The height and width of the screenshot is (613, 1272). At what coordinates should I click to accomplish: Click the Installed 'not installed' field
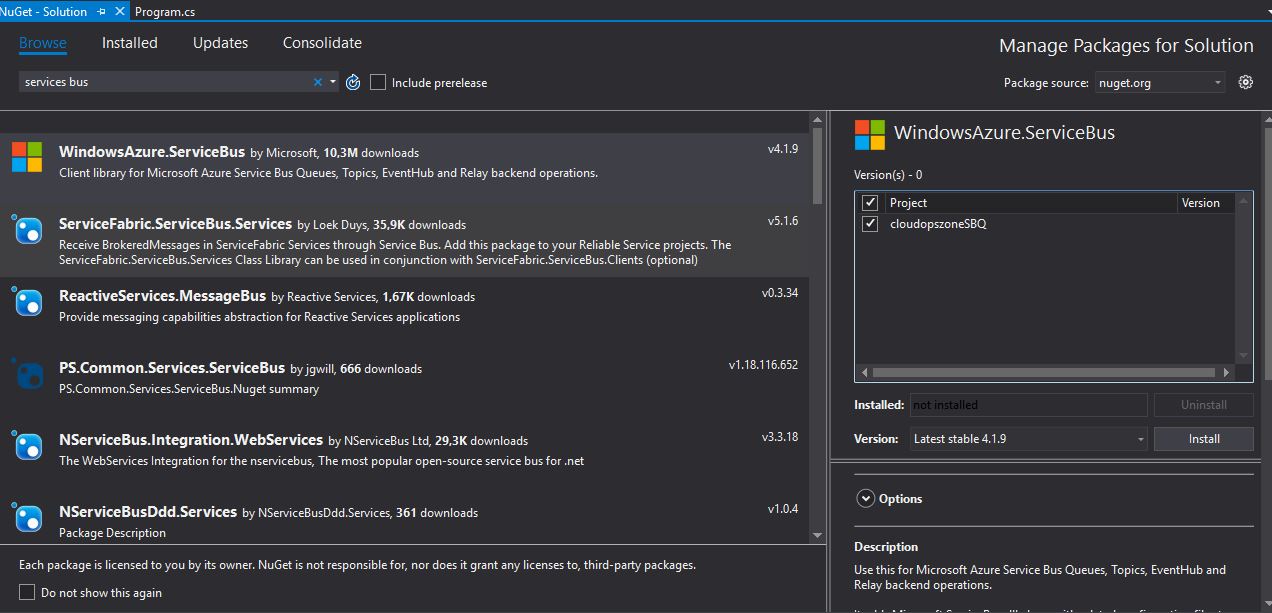tap(1028, 405)
